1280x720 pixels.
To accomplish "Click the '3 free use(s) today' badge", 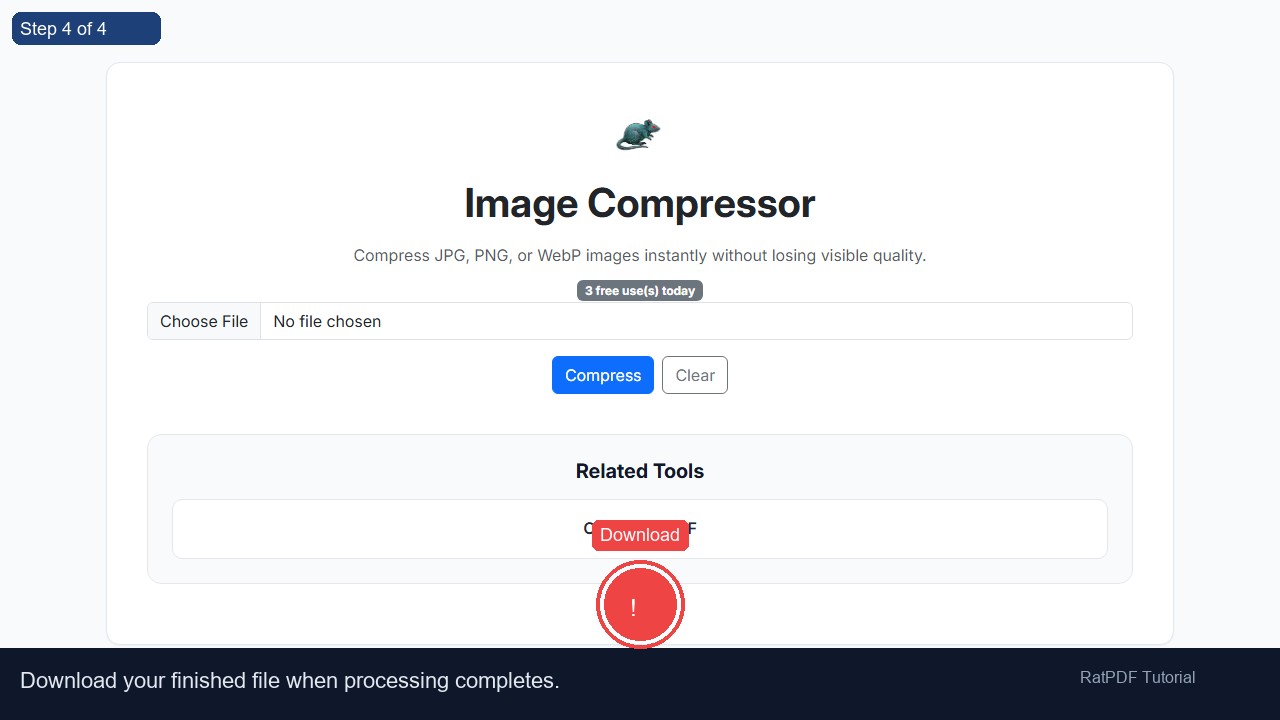I will 640,291.
